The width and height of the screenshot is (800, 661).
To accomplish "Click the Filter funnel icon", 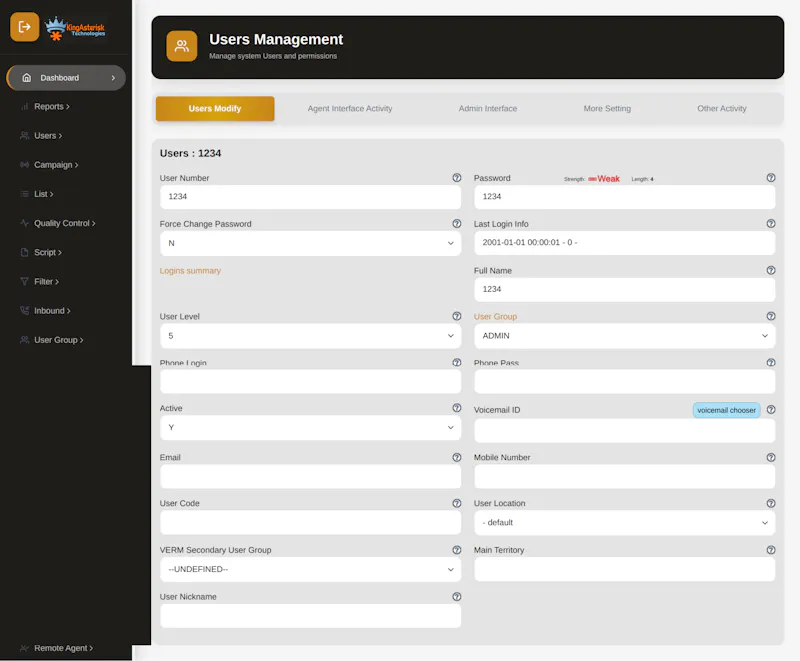I will tap(24, 282).
